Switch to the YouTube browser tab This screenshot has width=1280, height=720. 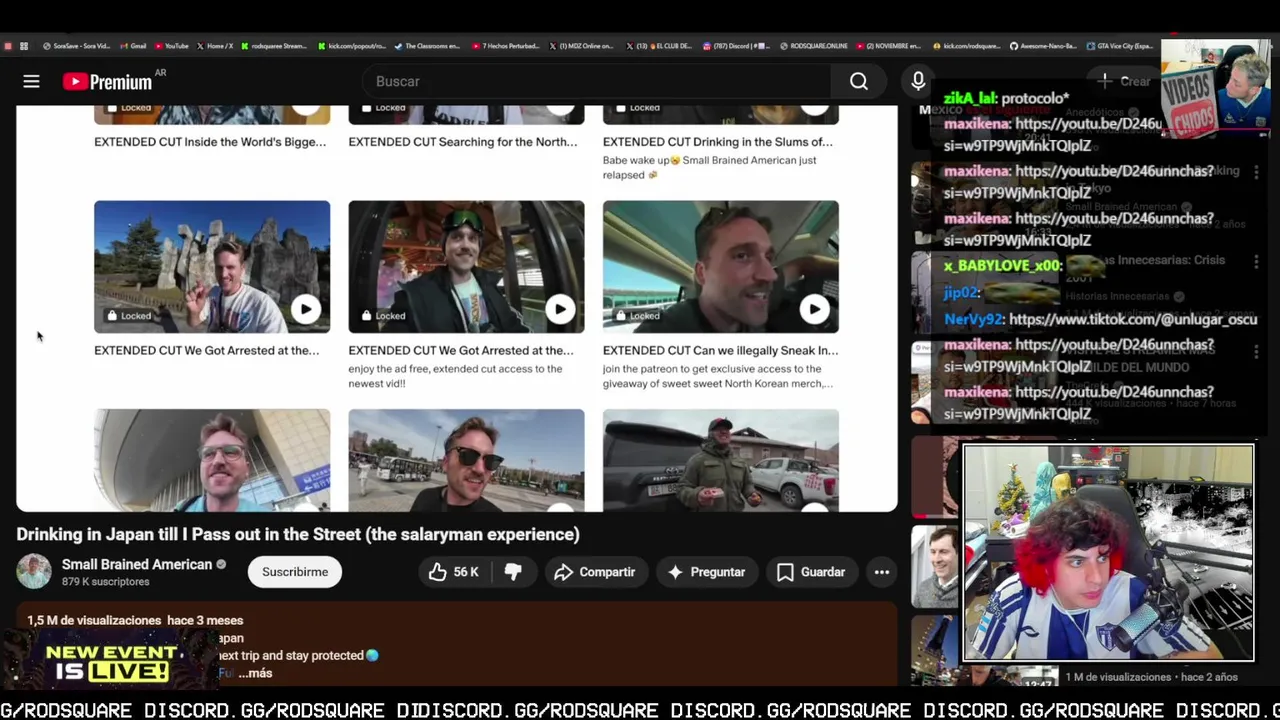(172, 46)
